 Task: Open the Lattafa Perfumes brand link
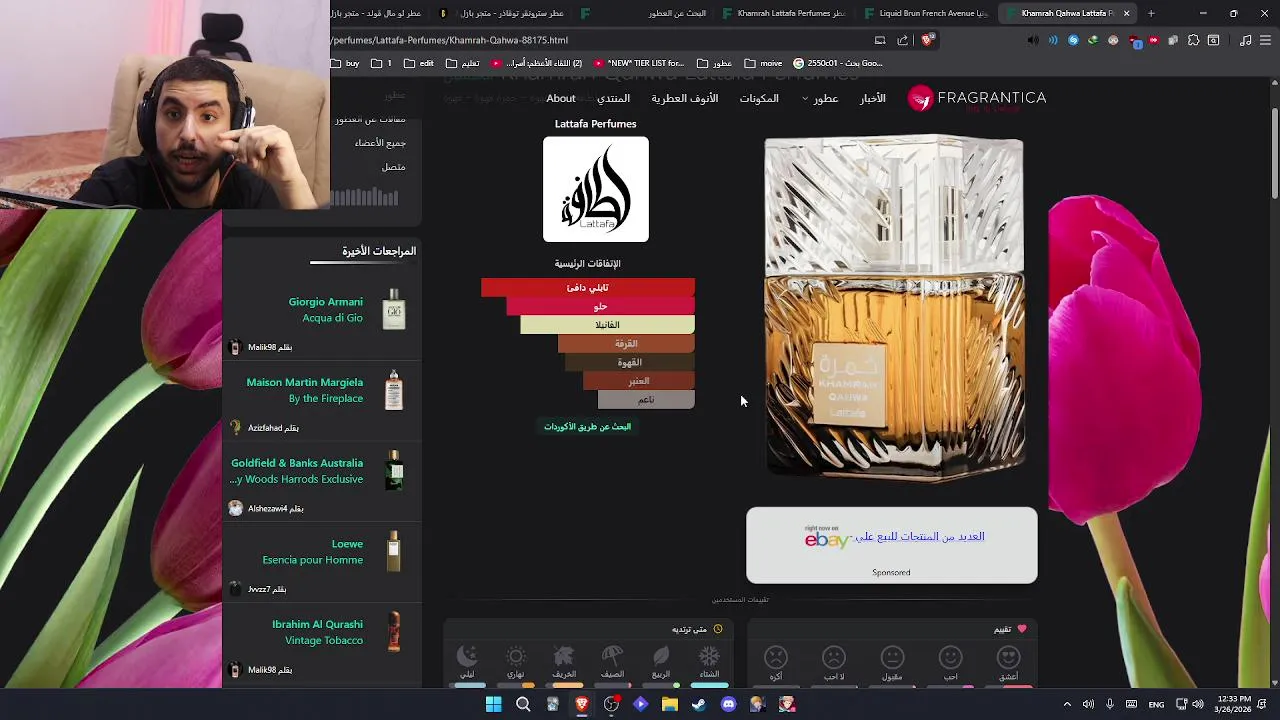click(x=596, y=124)
